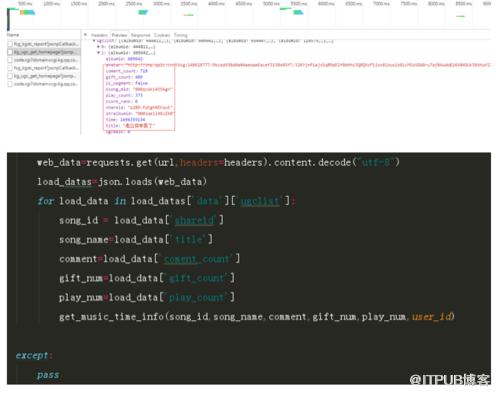500x395 pixels.
Task: Click the play_count value 373
Action: (139, 95)
